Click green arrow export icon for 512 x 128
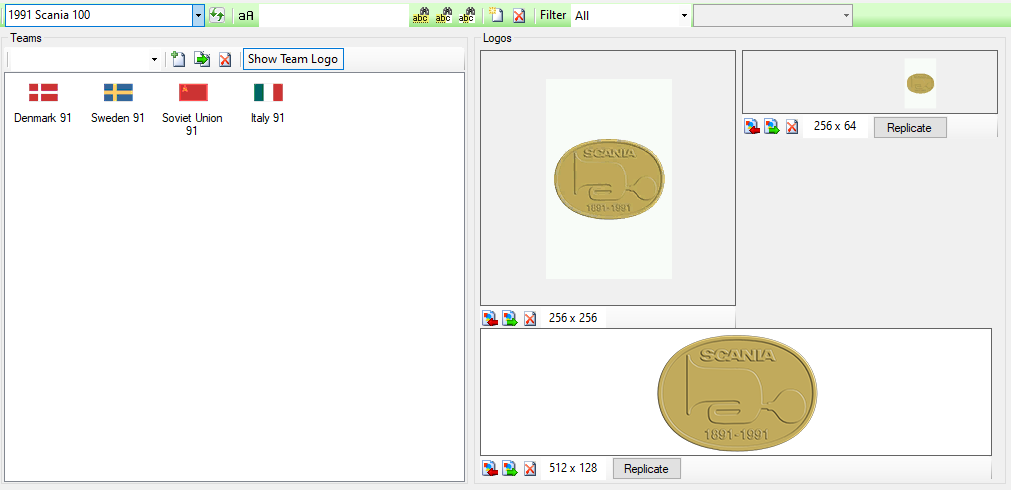This screenshot has width=1011, height=490. (x=510, y=469)
